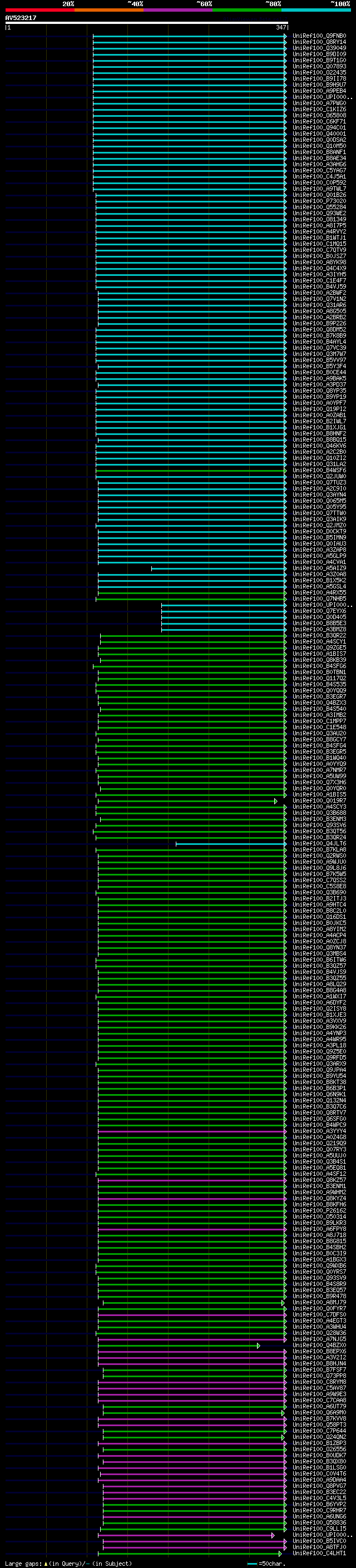
Task: Select the label UniRef100_Q10M50
Action: tap(319, 146)
